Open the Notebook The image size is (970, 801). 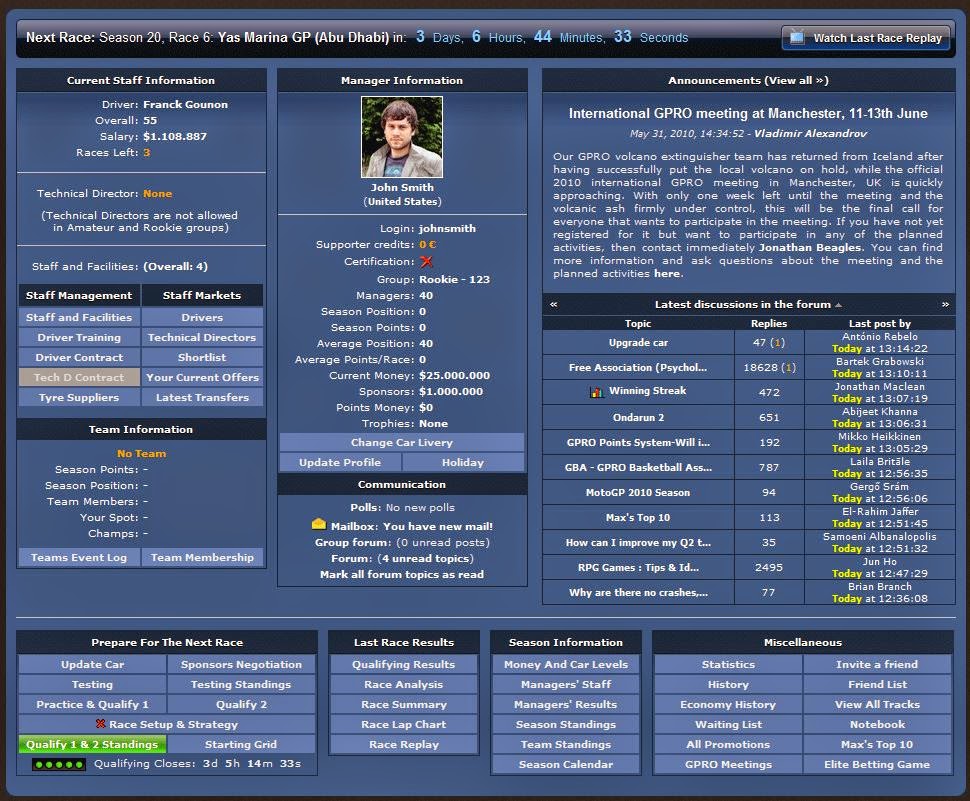click(x=877, y=724)
